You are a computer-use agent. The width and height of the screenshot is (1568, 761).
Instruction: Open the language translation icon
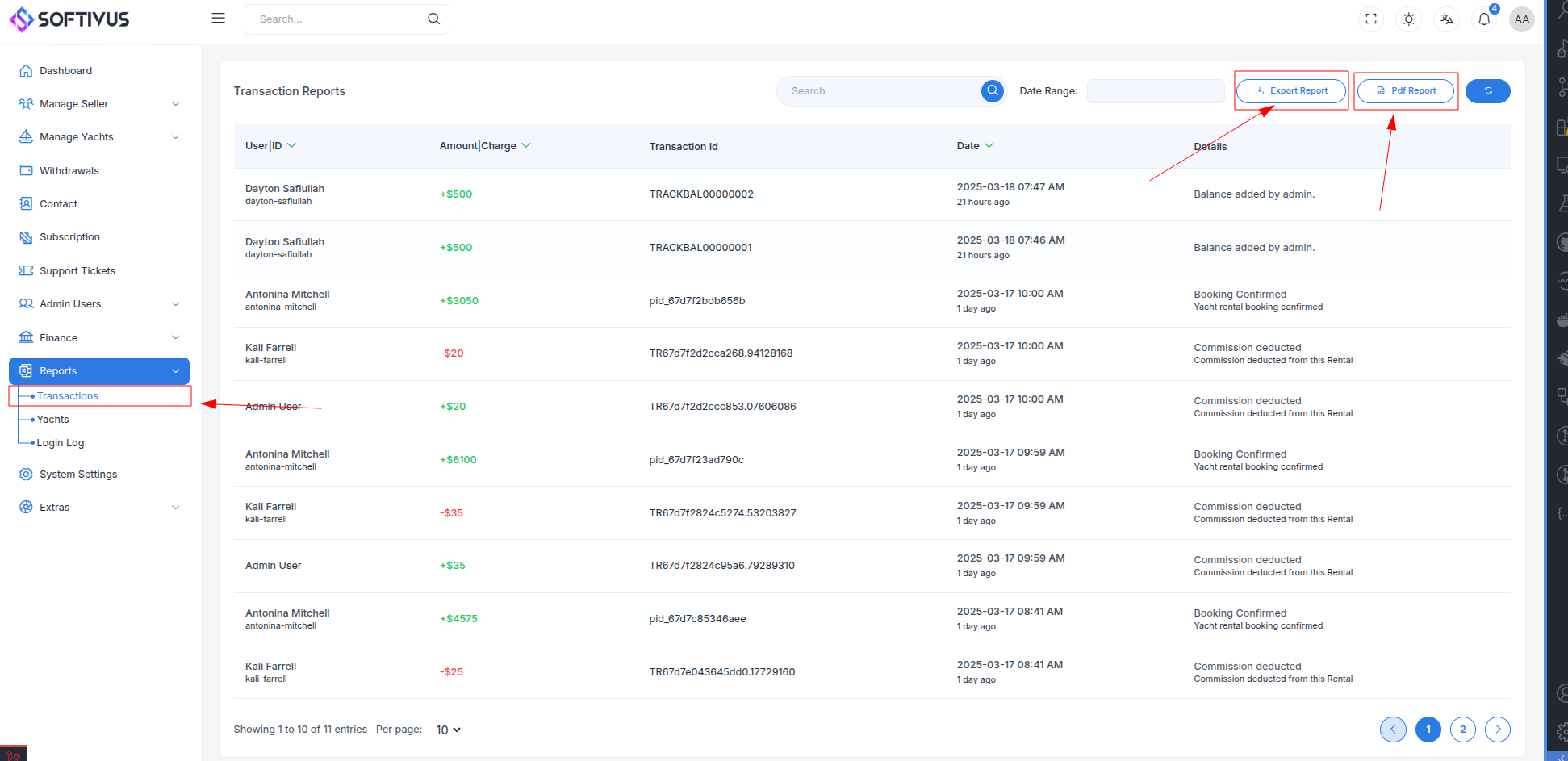tap(1446, 19)
